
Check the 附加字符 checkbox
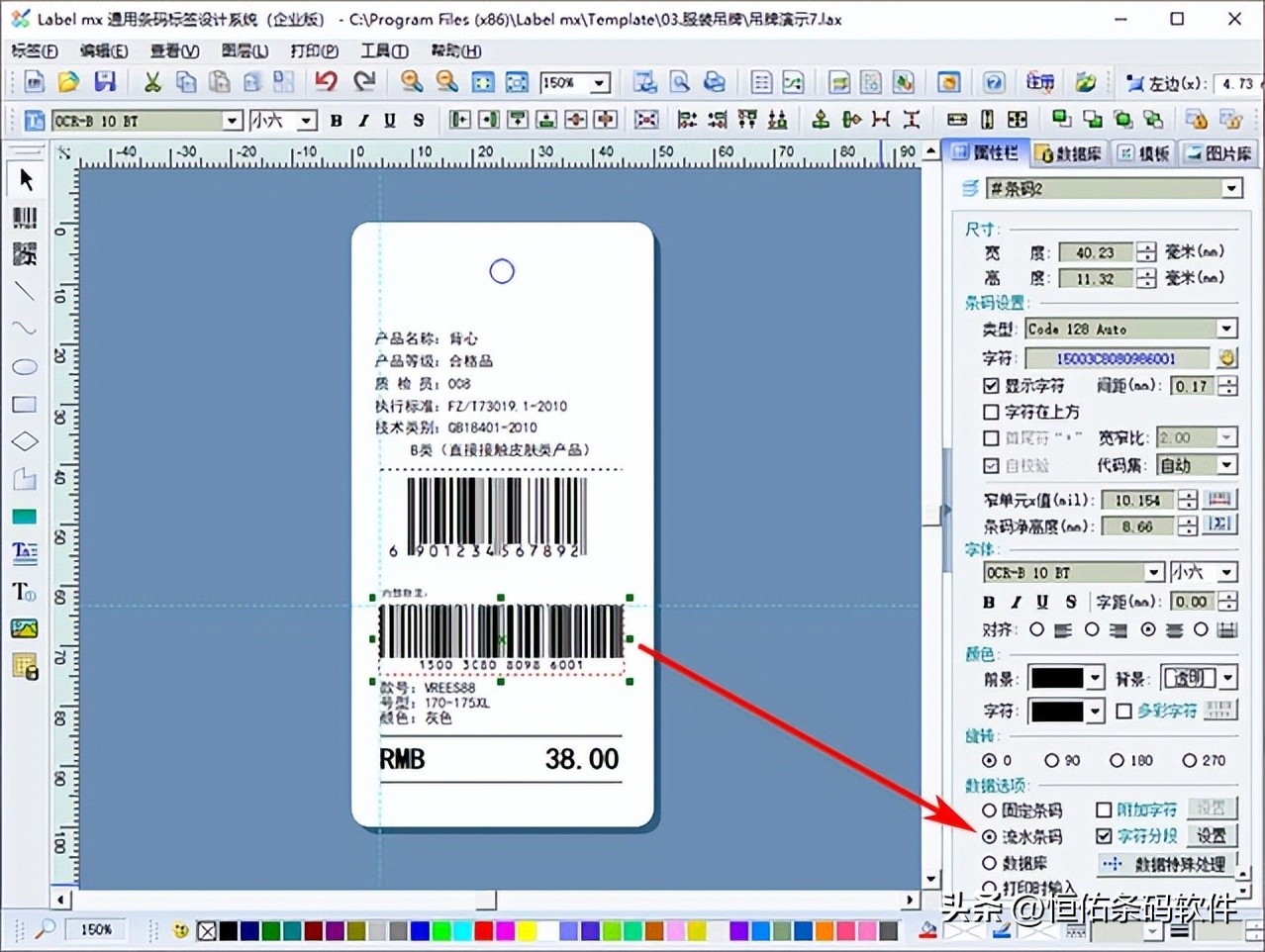click(x=1104, y=809)
